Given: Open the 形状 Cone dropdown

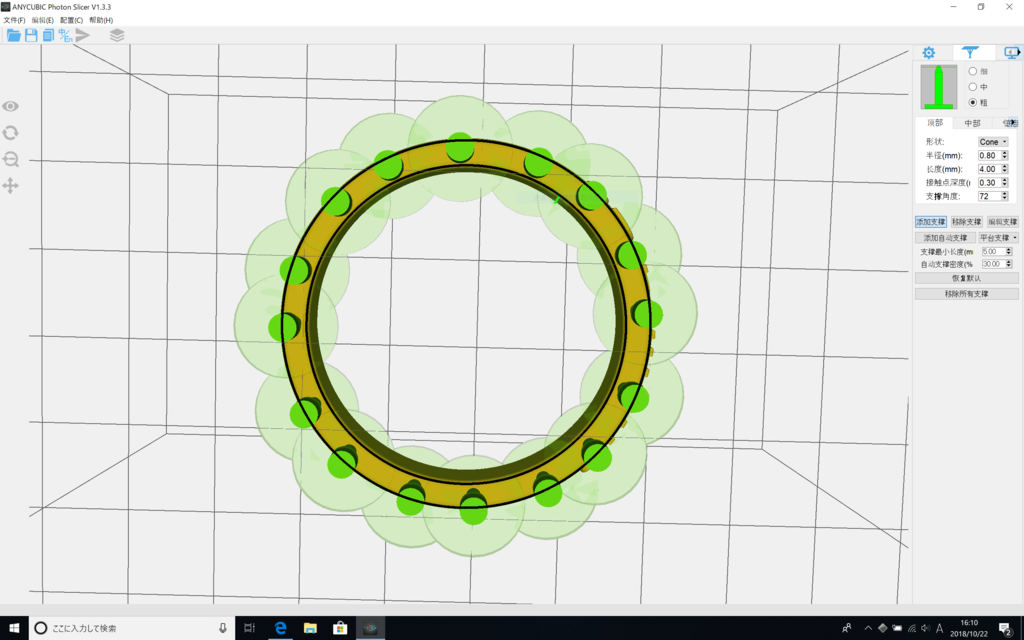Looking at the screenshot, I should pyautogui.click(x=993, y=142).
